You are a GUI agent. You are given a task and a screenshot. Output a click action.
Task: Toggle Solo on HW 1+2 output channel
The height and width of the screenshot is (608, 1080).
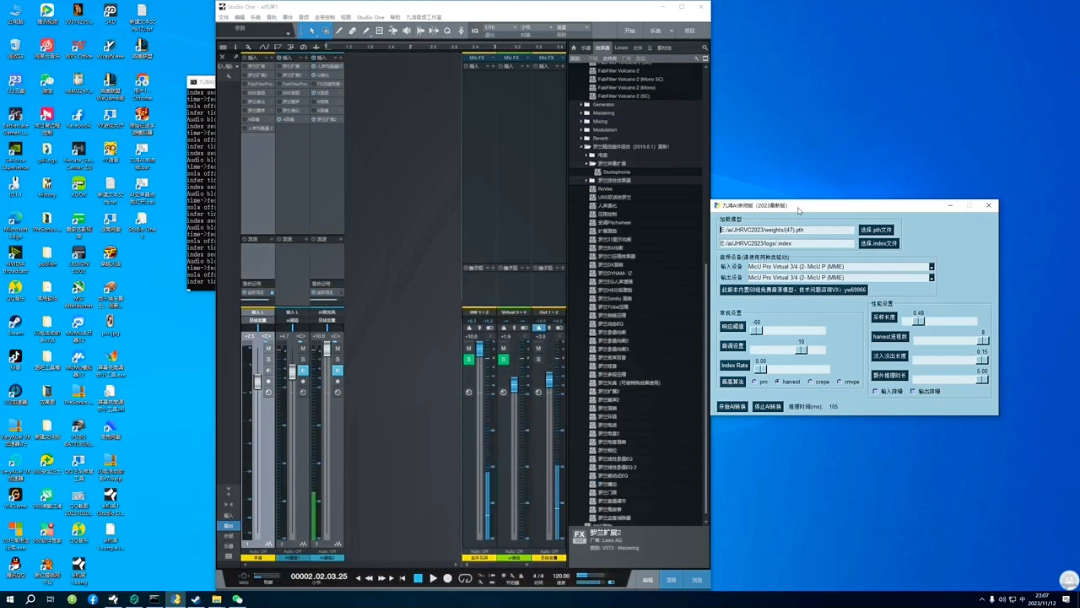469,359
